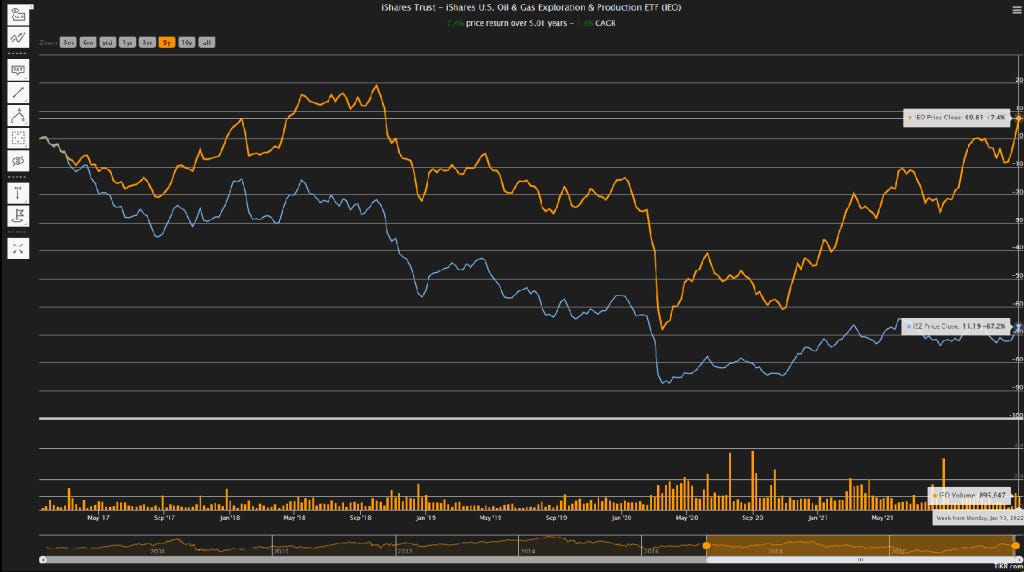The height and width of the screenshot is (572, 1024).
Task: Select the dashed rectangle measure tool
Action: (x=18, y=138)
